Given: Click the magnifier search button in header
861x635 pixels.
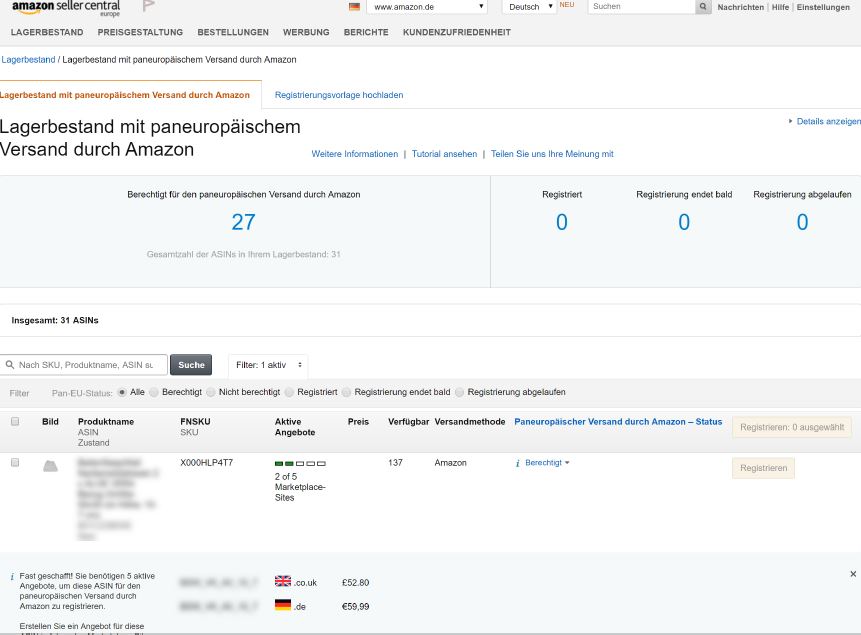Looking at the screenshot, I should [703, 7].
